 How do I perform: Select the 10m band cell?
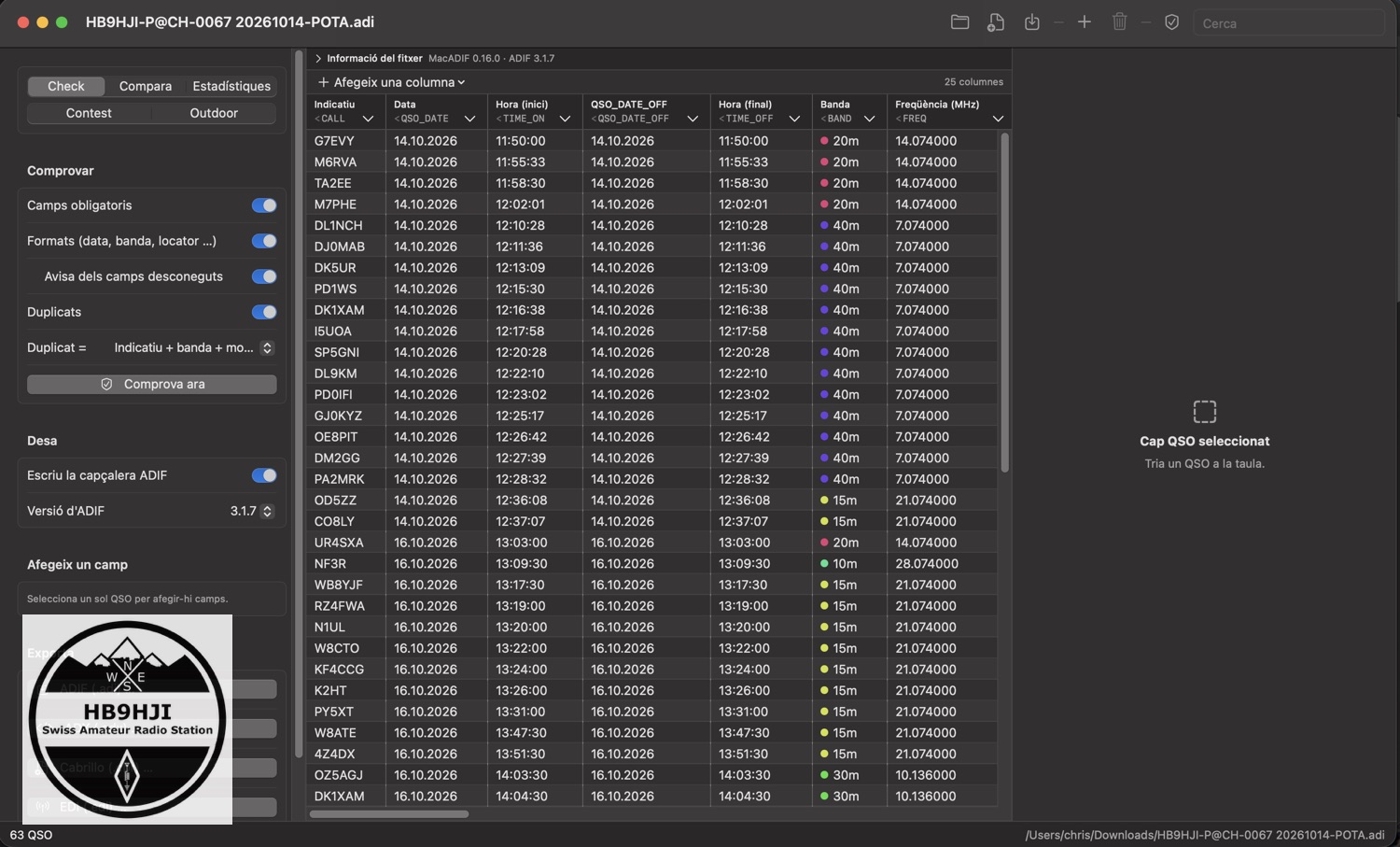(x=839, y=564)
